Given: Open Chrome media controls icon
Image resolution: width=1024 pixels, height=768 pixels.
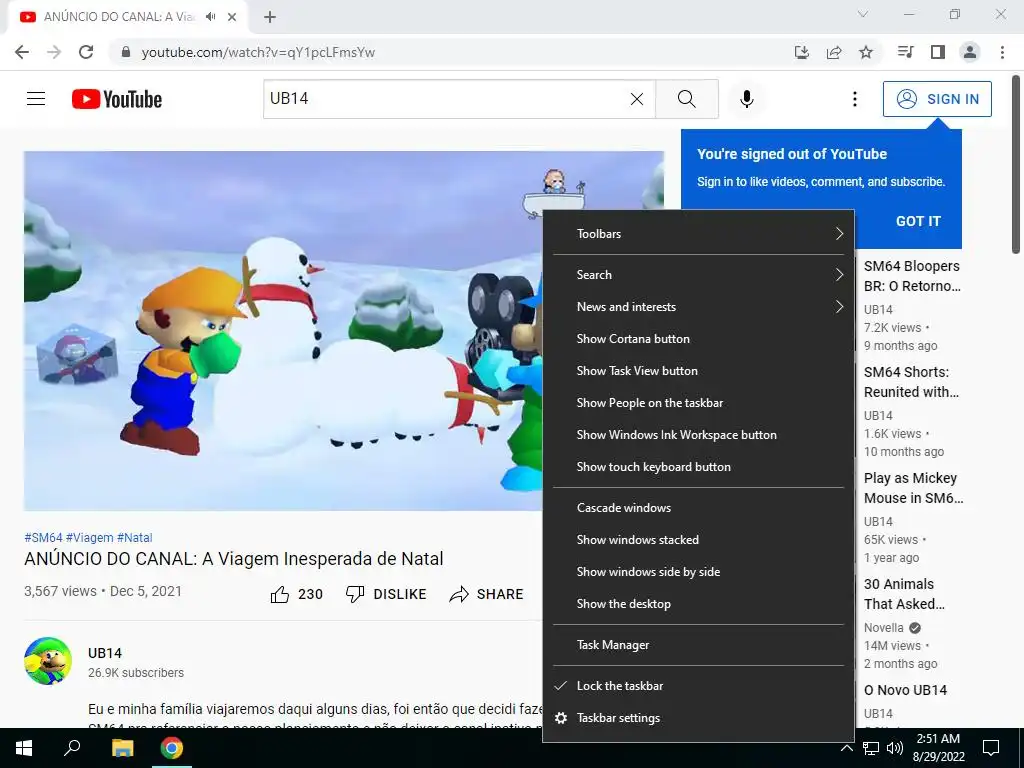Looking at the screenshot, I should (x=905, y=52).
